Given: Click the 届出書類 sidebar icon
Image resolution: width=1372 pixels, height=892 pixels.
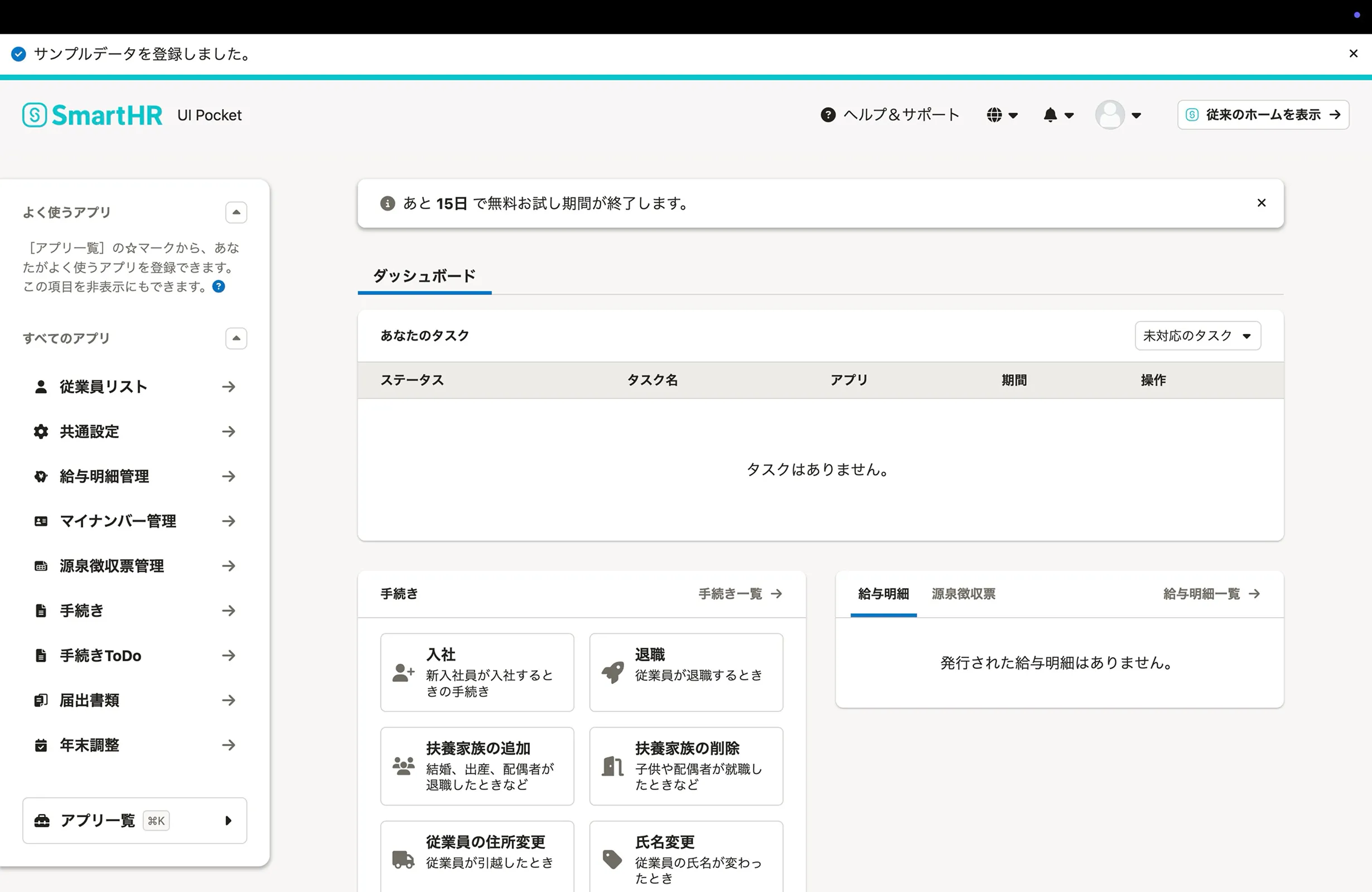Looking at the screenshot, I should click(x=40, y=700).
